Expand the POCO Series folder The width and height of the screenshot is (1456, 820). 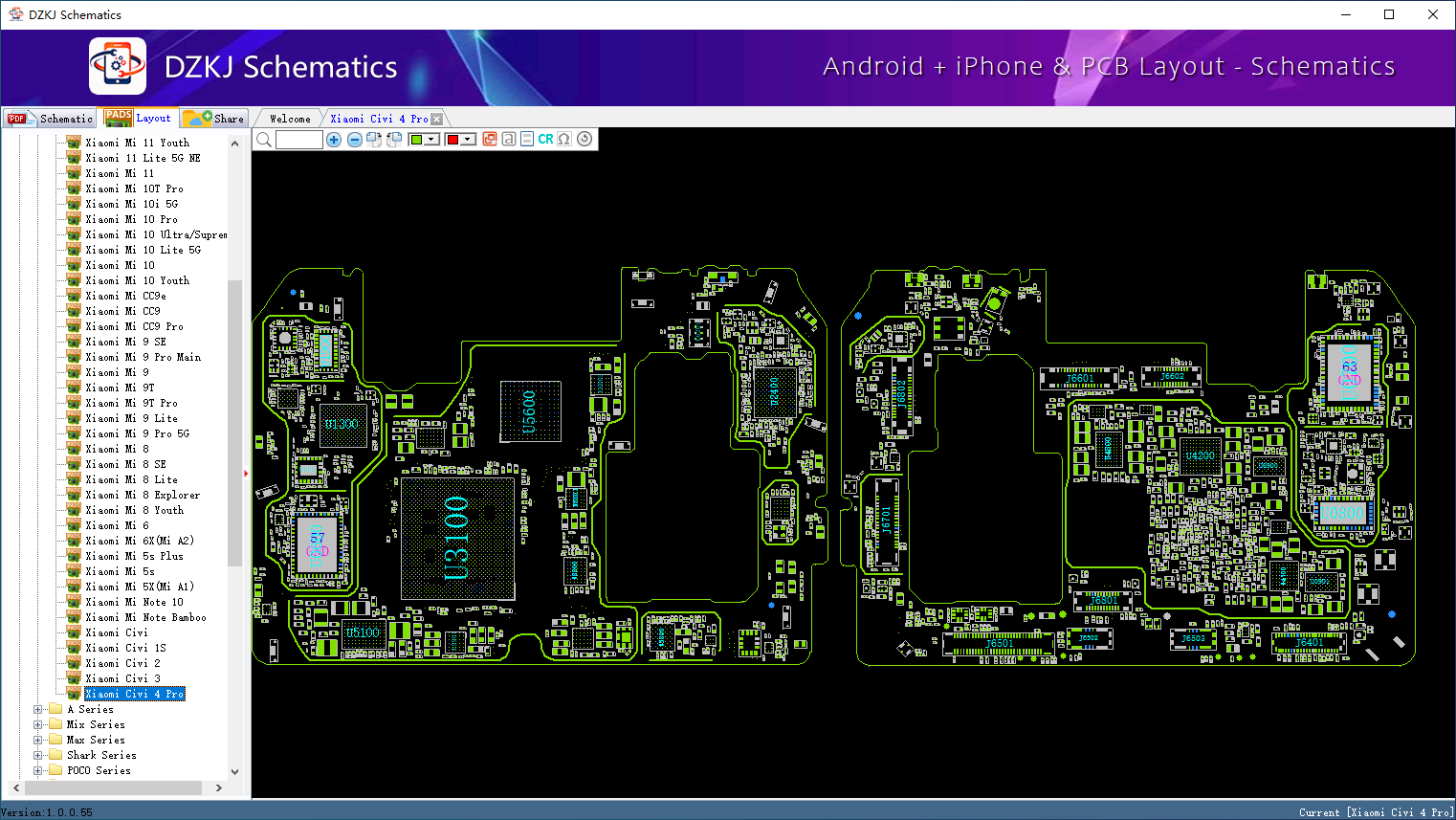click(x=38, y=771)
